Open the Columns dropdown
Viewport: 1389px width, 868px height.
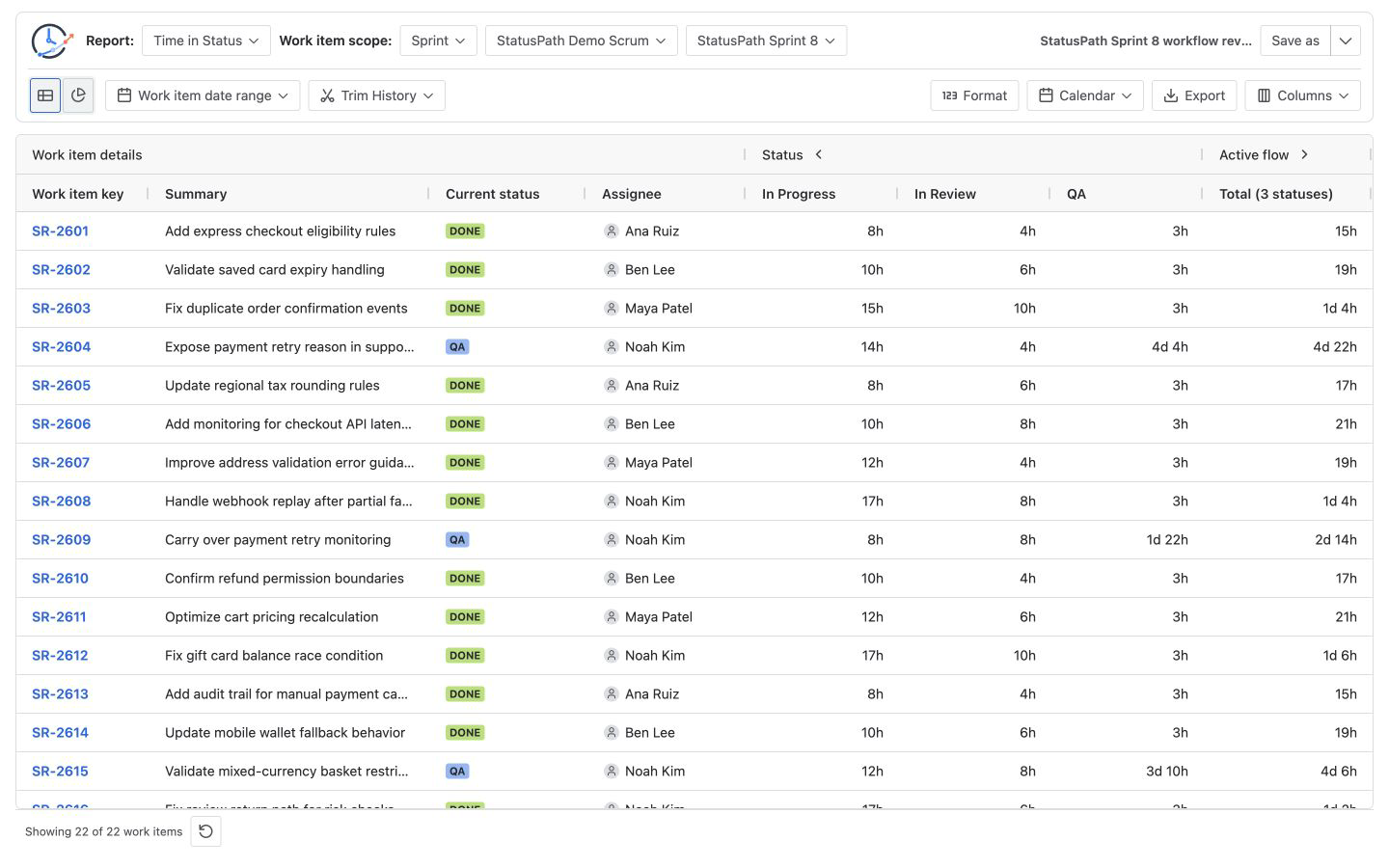pyautogui.click(x=1302, y=95)
